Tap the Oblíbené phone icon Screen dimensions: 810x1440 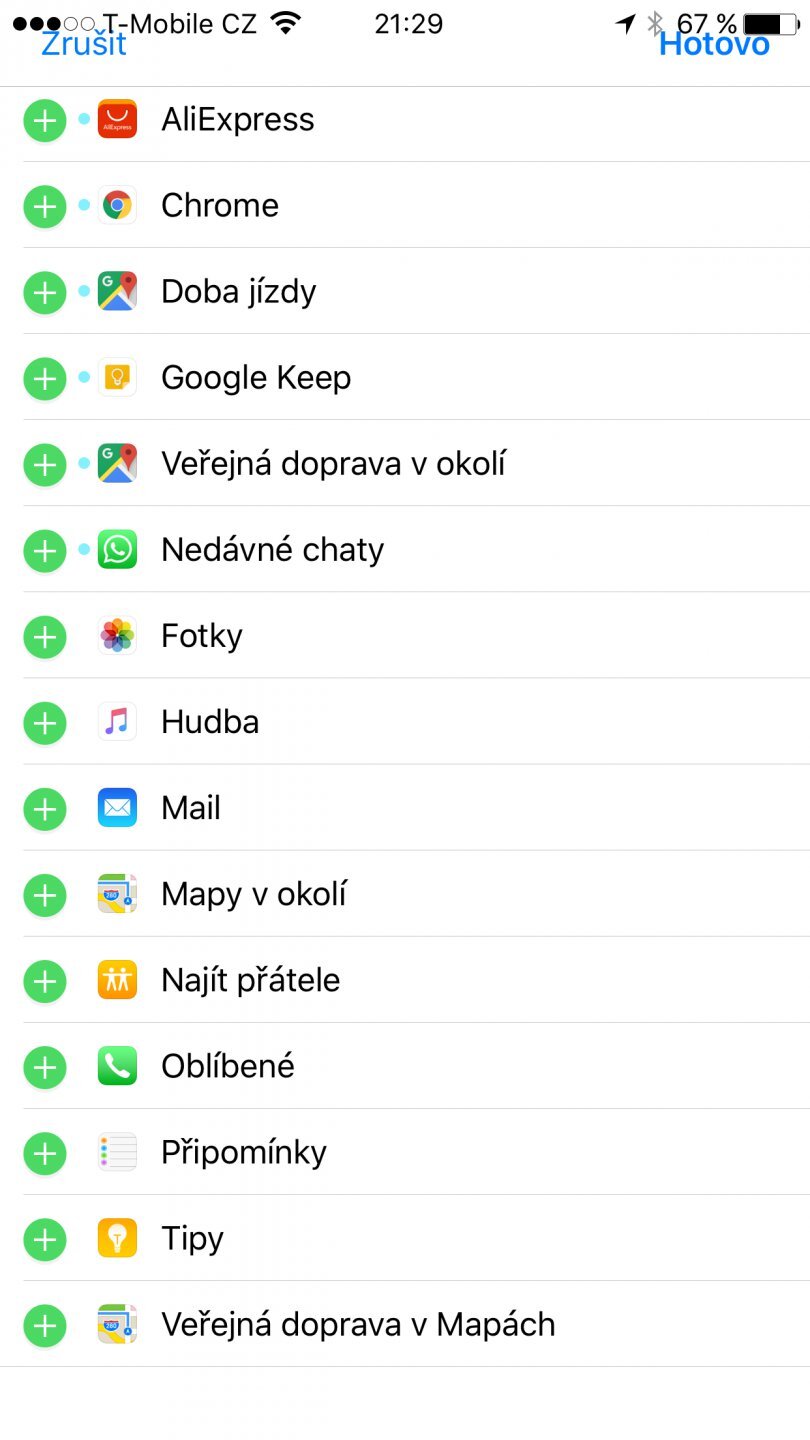point(117,1066)
